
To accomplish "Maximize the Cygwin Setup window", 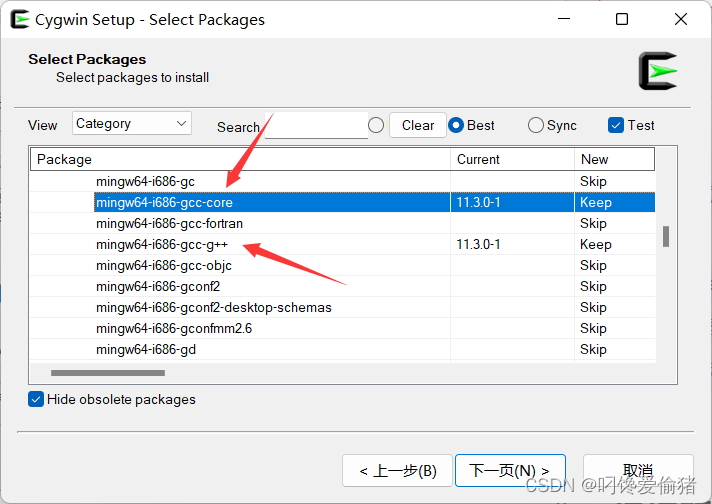I will tap(622, 19).
